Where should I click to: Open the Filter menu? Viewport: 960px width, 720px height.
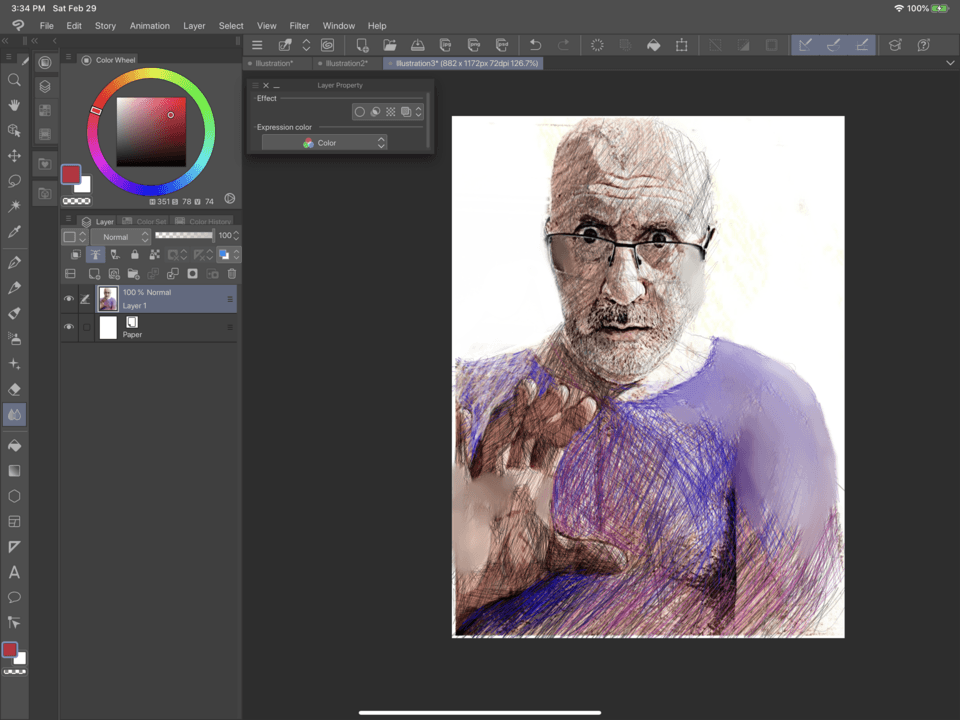299,25
